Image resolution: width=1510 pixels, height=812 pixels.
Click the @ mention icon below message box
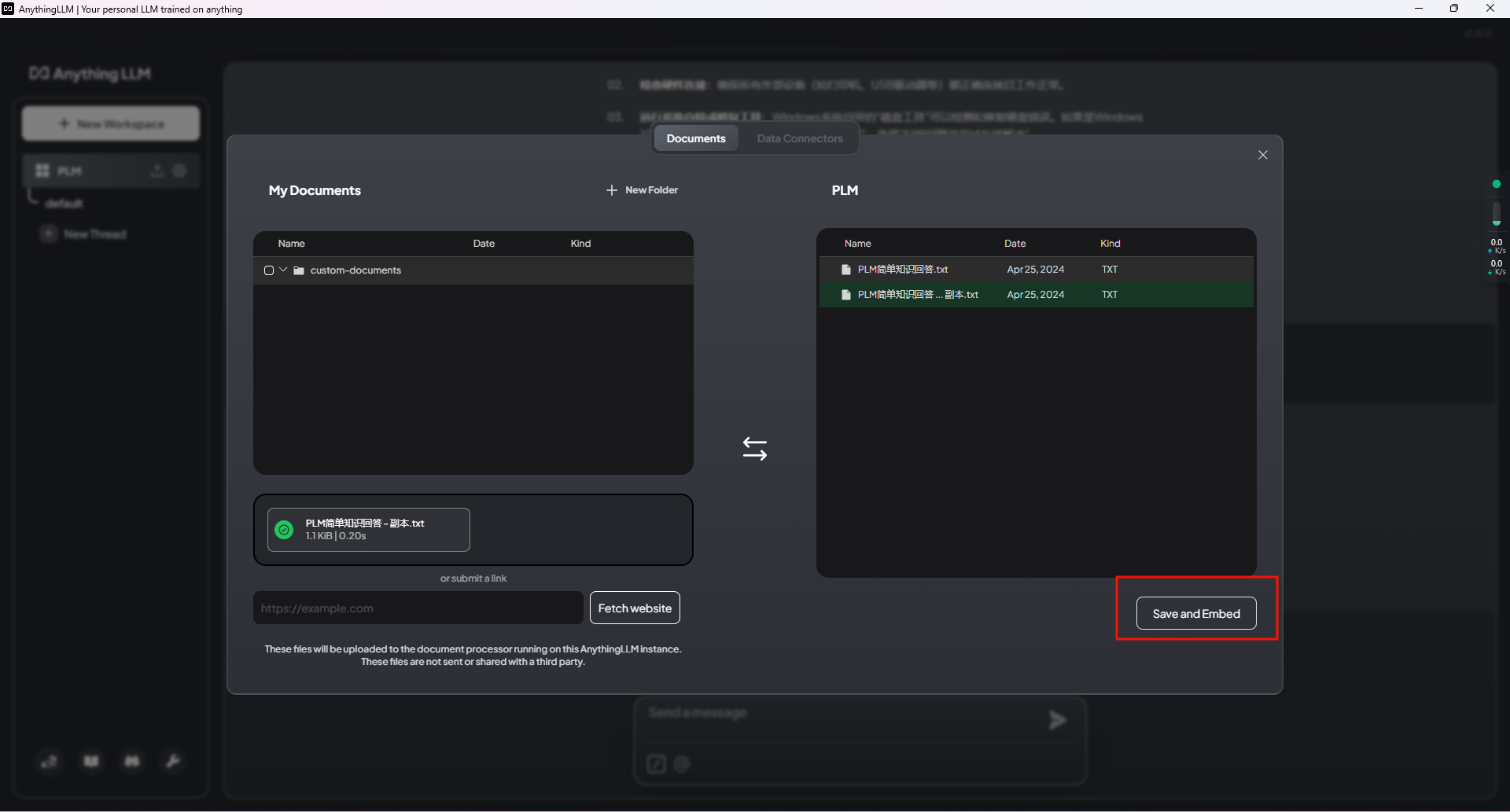point(682,764)
